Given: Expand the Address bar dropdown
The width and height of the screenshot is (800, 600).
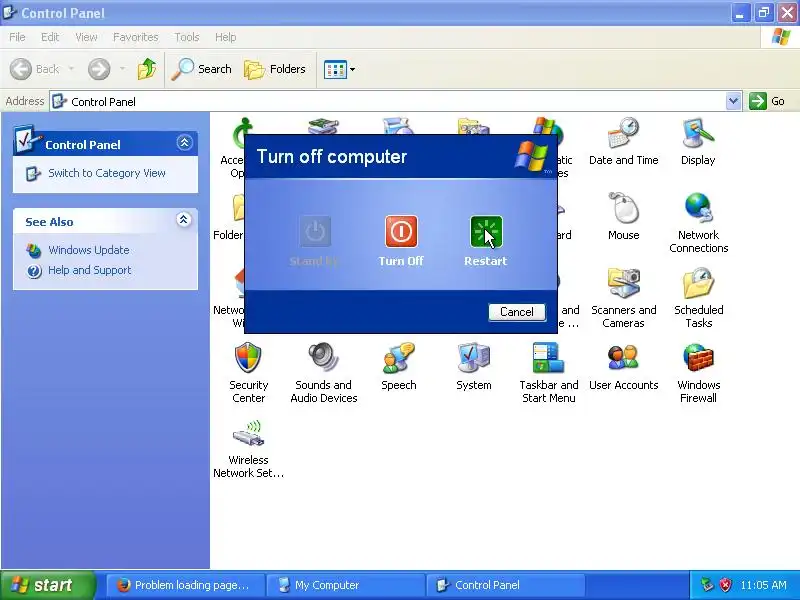Looking at the screenshot, I should tap(733, 101).
